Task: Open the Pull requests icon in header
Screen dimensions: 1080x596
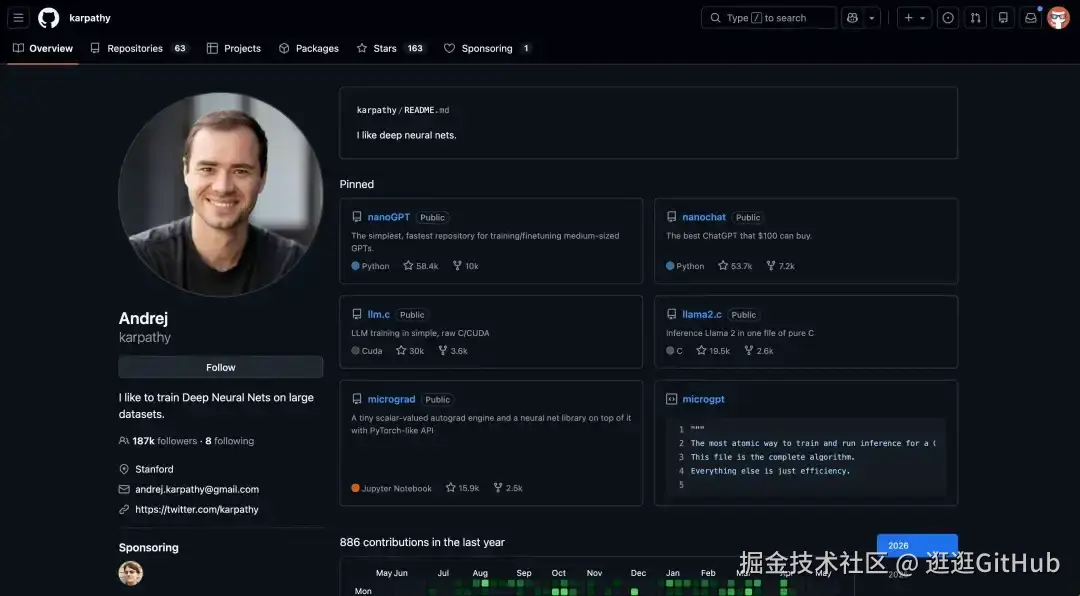Action: [x=976, y=18]
